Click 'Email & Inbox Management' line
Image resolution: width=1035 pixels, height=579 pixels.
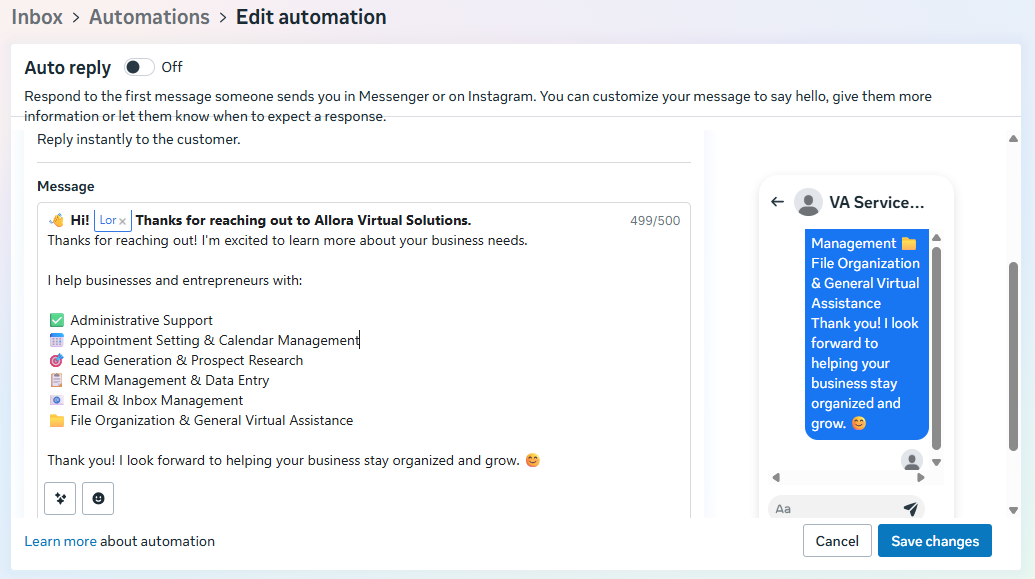156,401
